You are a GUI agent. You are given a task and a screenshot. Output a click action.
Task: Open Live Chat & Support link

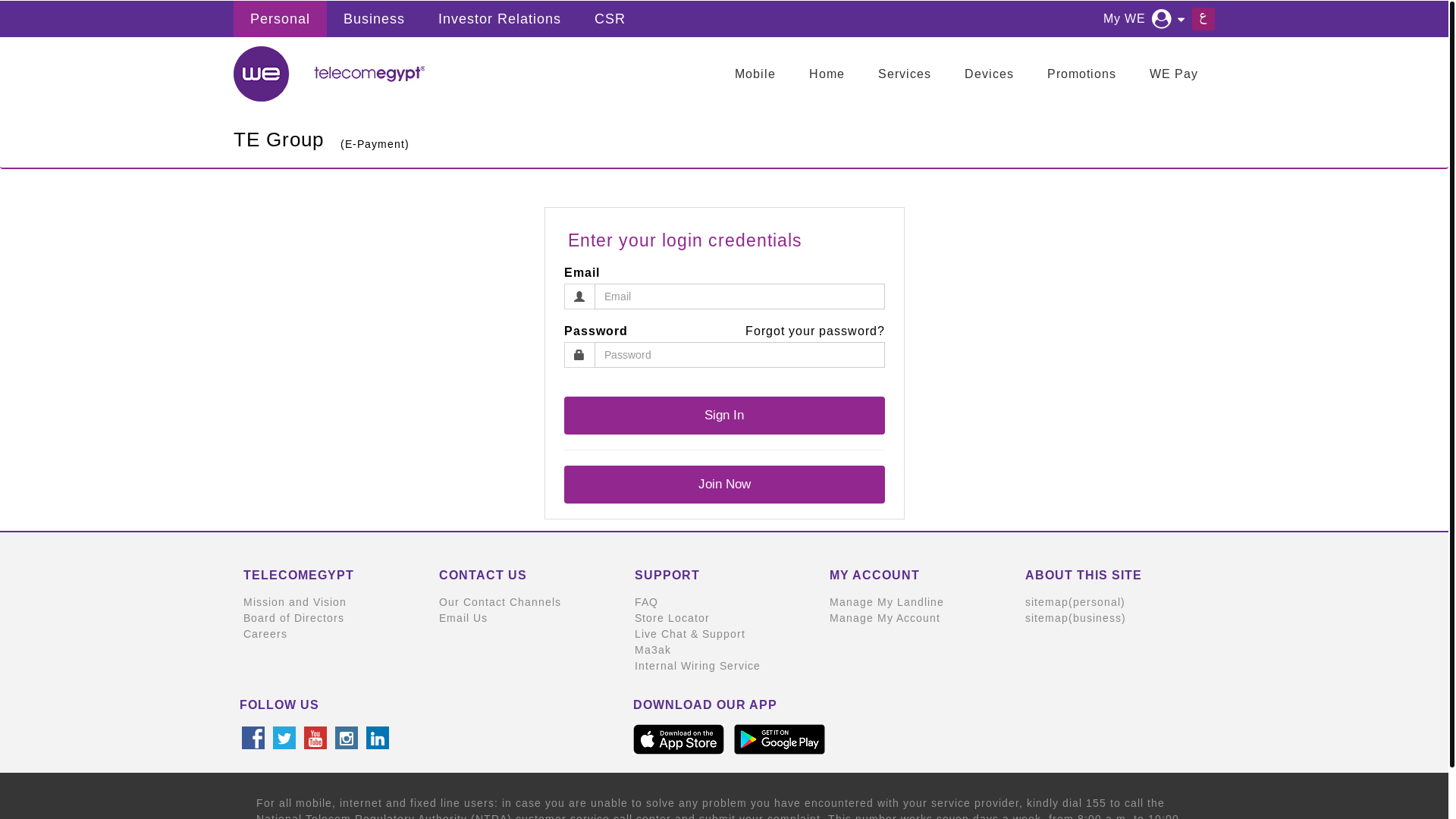[690, 634]
